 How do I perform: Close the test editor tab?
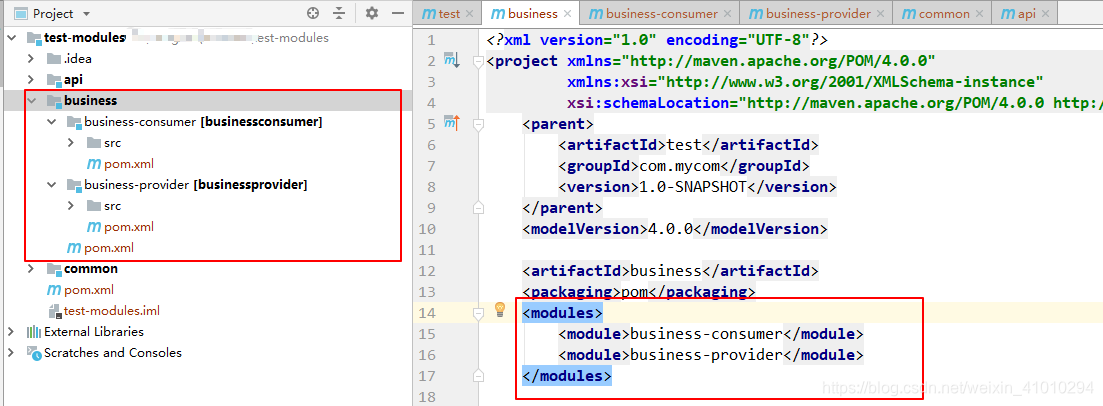(x=469, y=13)
